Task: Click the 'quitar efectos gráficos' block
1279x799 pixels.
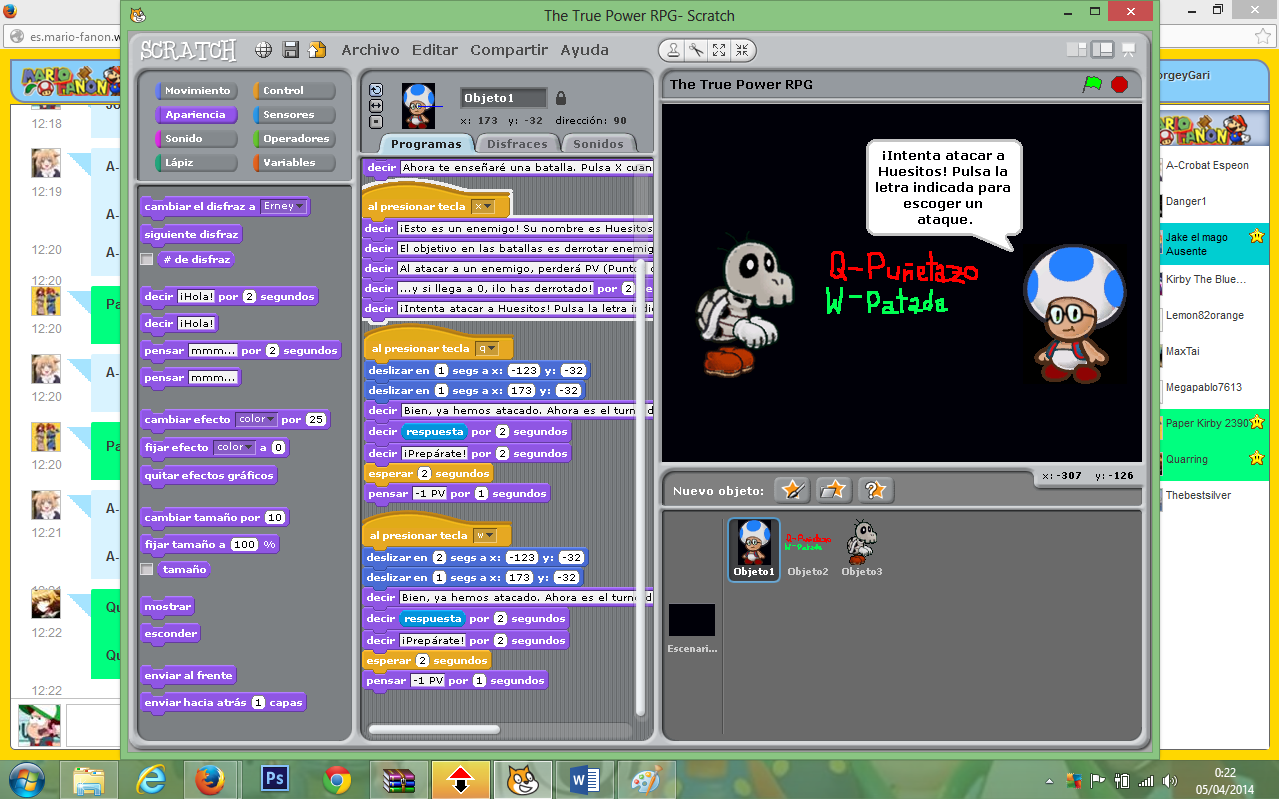Action: click(x=209, y=476)
